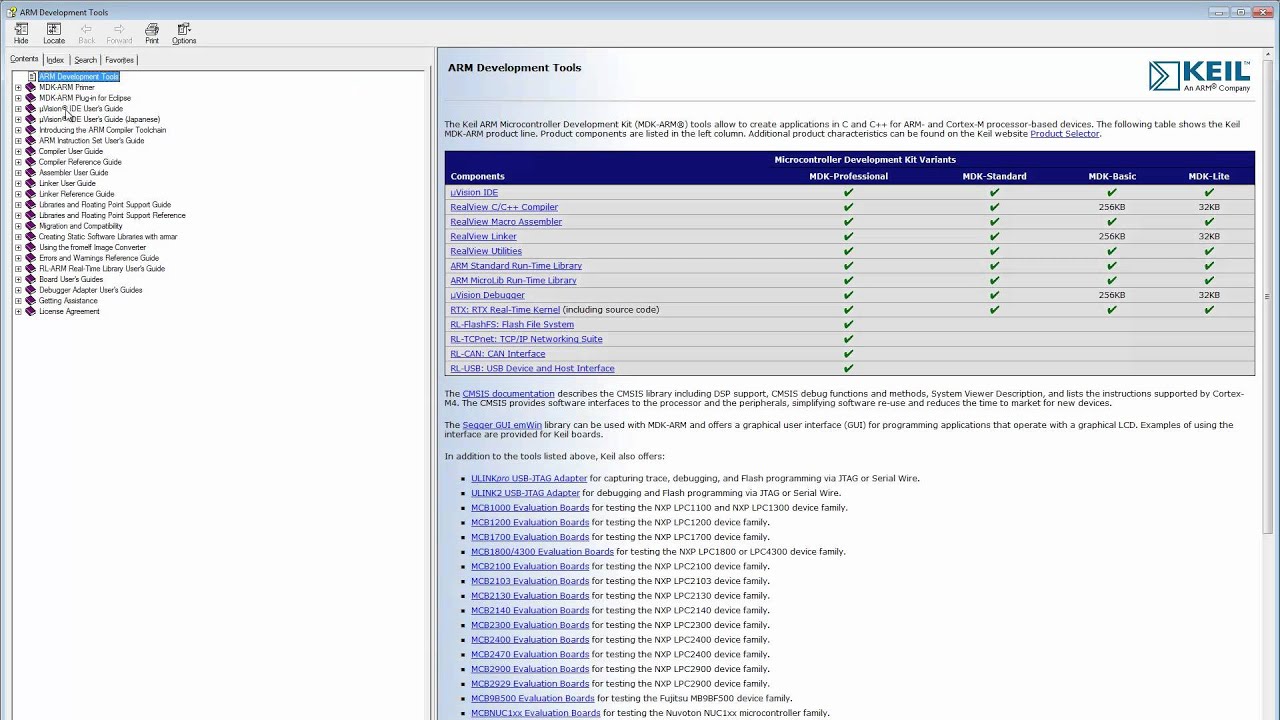Click the MDK-Lite column header
This screenshot has height=720, width=1280.
click(x=1209, y=176)
